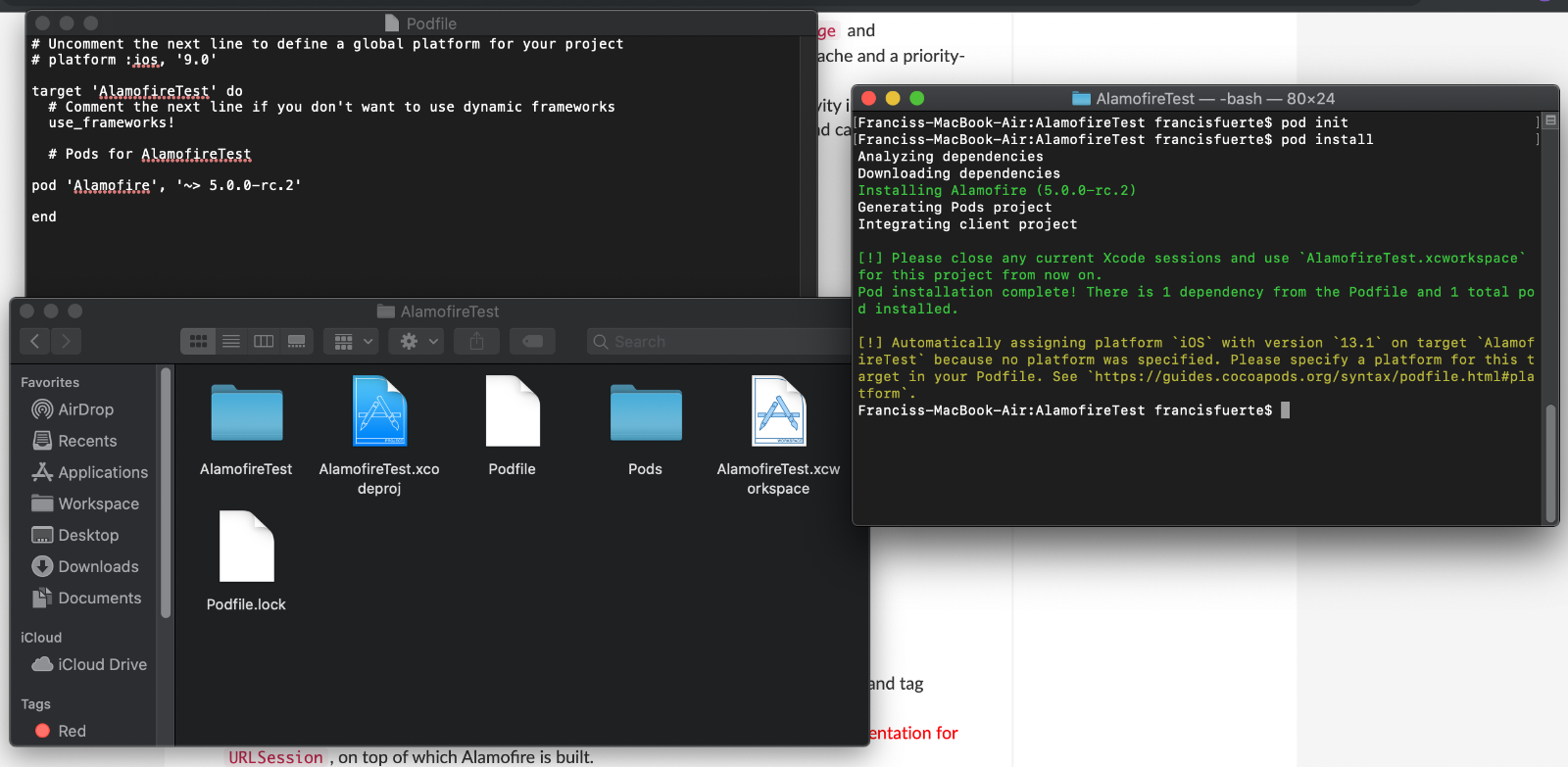Open Downloads in Finder sidebar

(85, 566)
